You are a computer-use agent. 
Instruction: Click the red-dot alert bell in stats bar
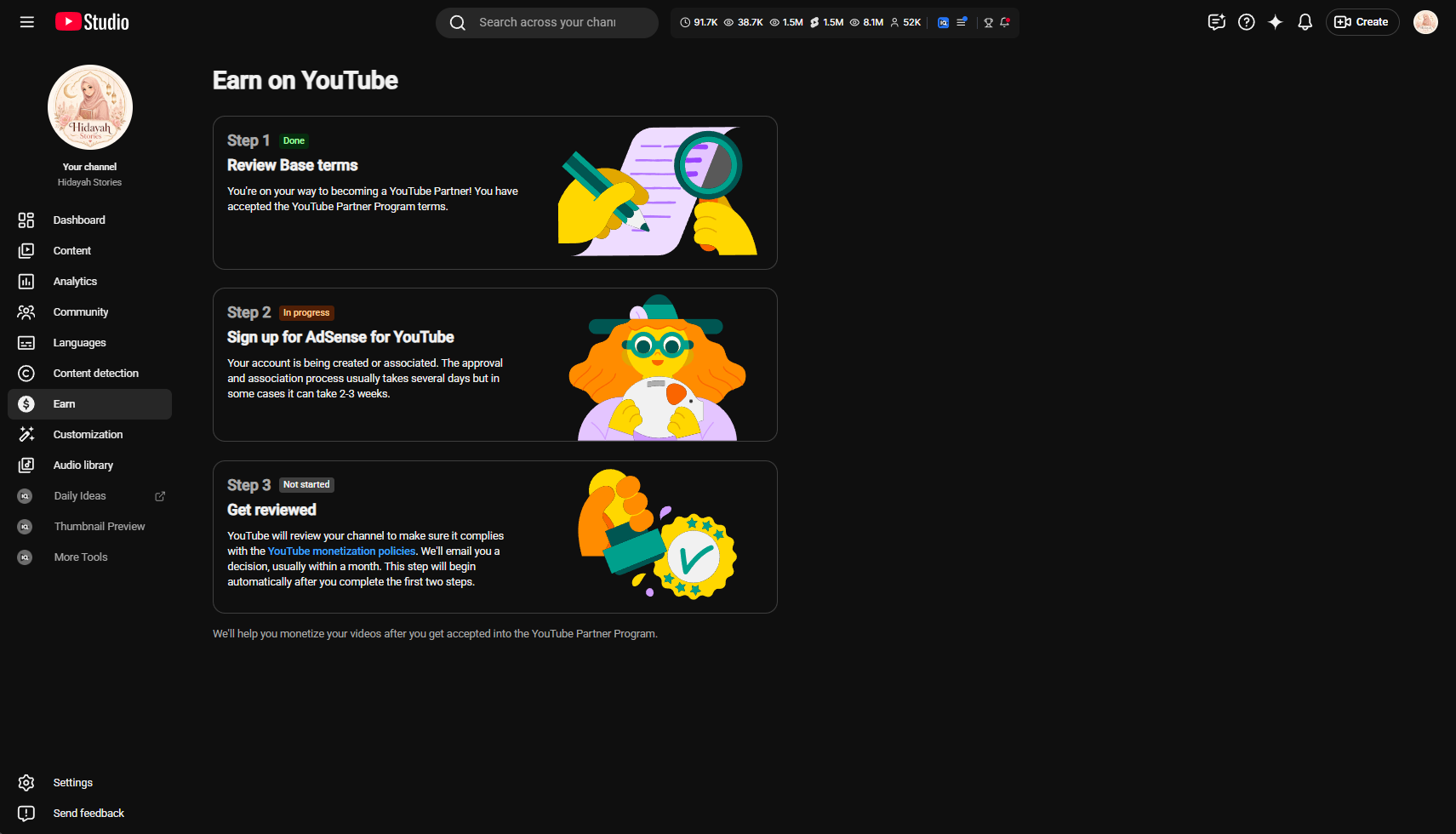(x=1005, y=22)
